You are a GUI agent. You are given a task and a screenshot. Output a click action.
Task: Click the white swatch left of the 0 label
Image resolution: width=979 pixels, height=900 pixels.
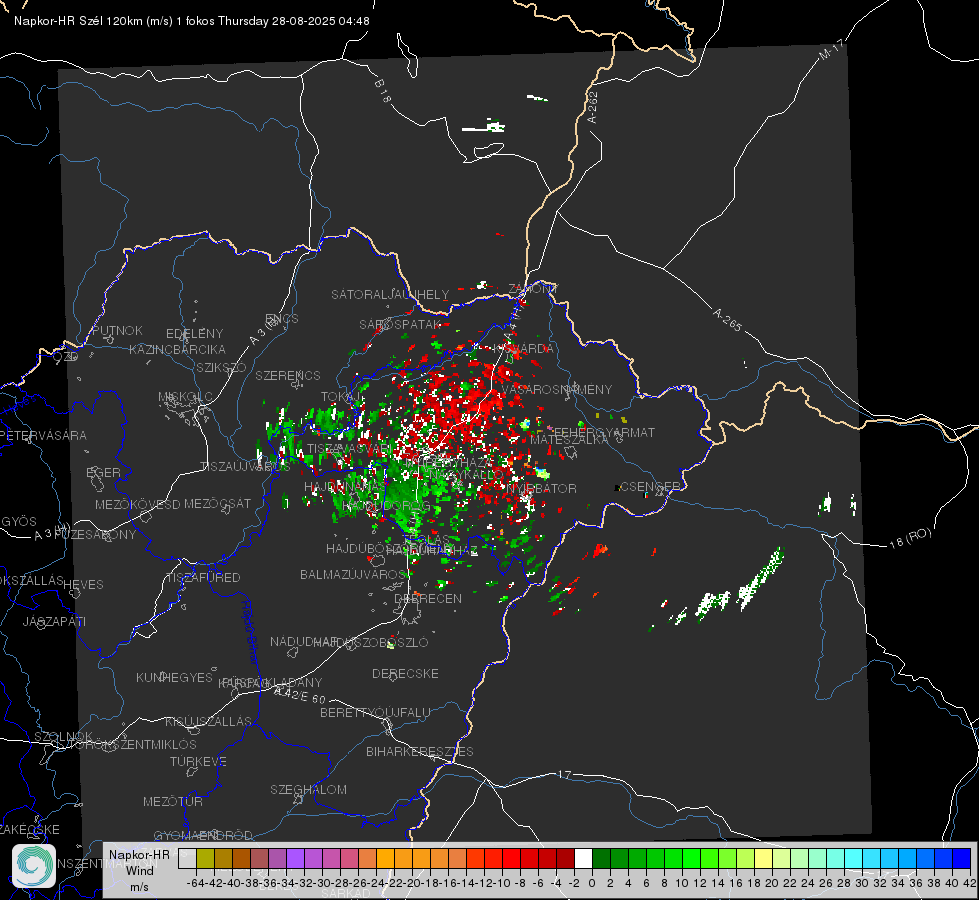click(x=583, y=858)
